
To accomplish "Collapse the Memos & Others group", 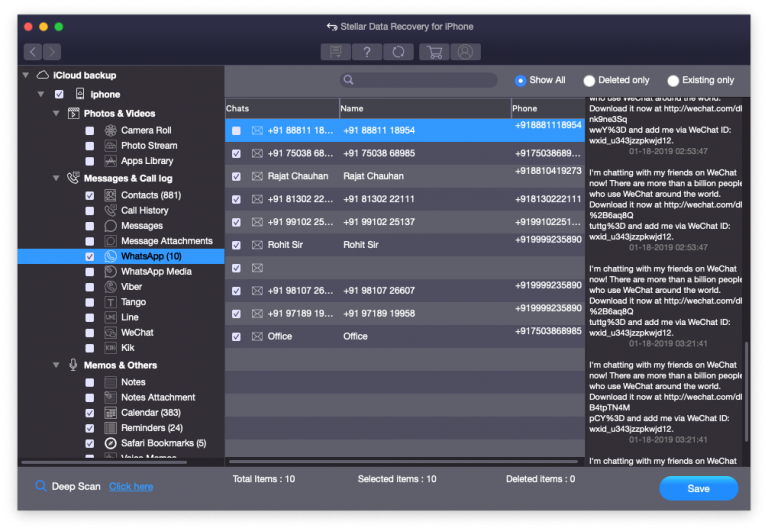I will (x=56, y=365).
